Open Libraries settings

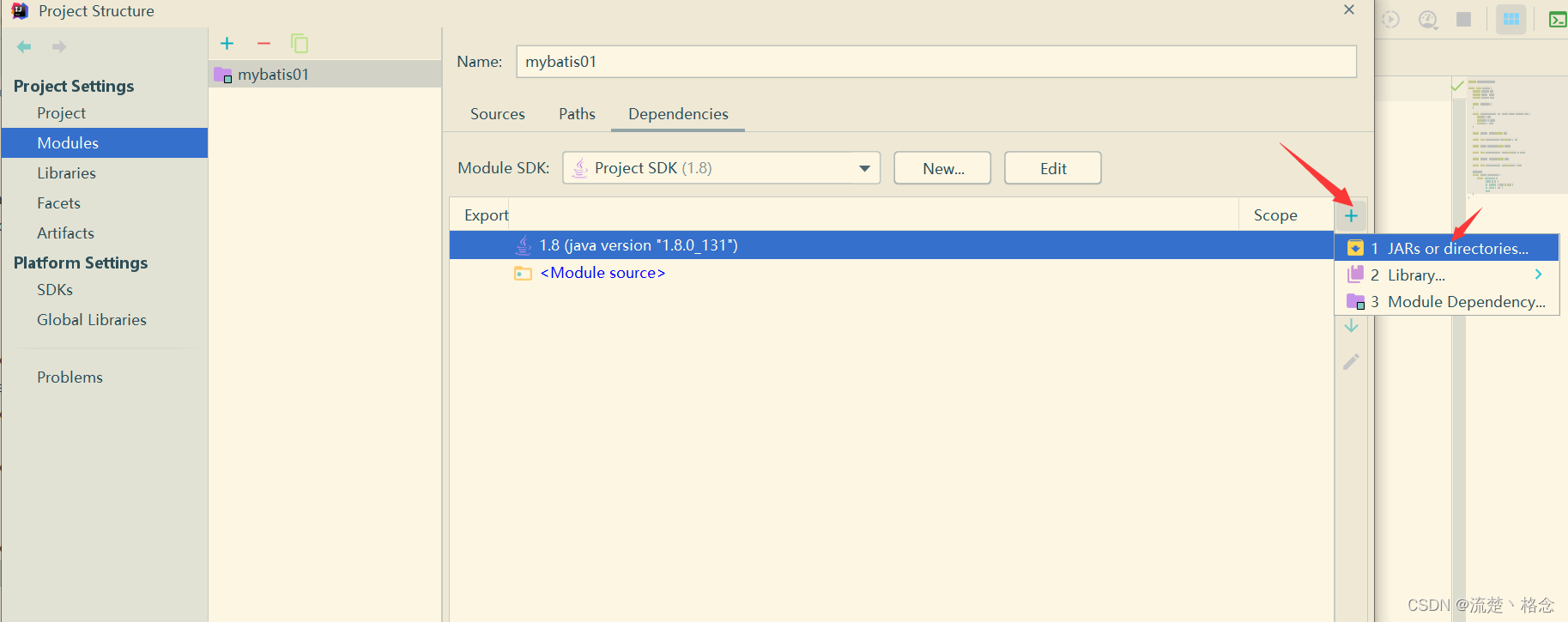(x=66, y=173)
